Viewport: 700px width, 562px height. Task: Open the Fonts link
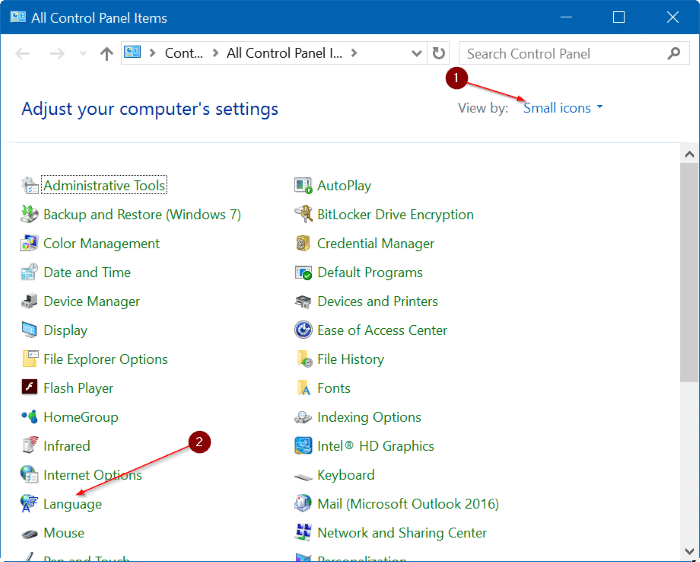[x=333, y=388]
